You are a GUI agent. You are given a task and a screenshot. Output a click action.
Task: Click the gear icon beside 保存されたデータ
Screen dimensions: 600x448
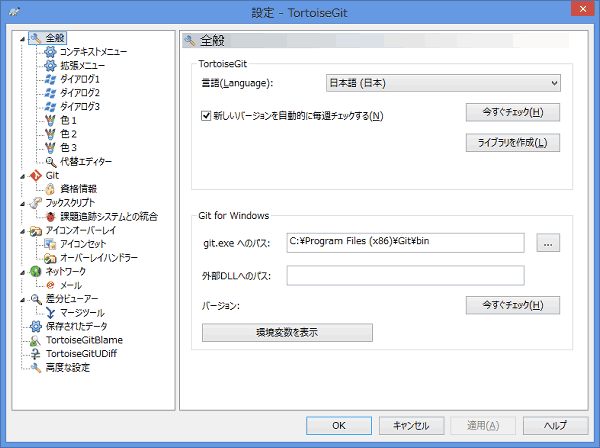click(36, 326)
